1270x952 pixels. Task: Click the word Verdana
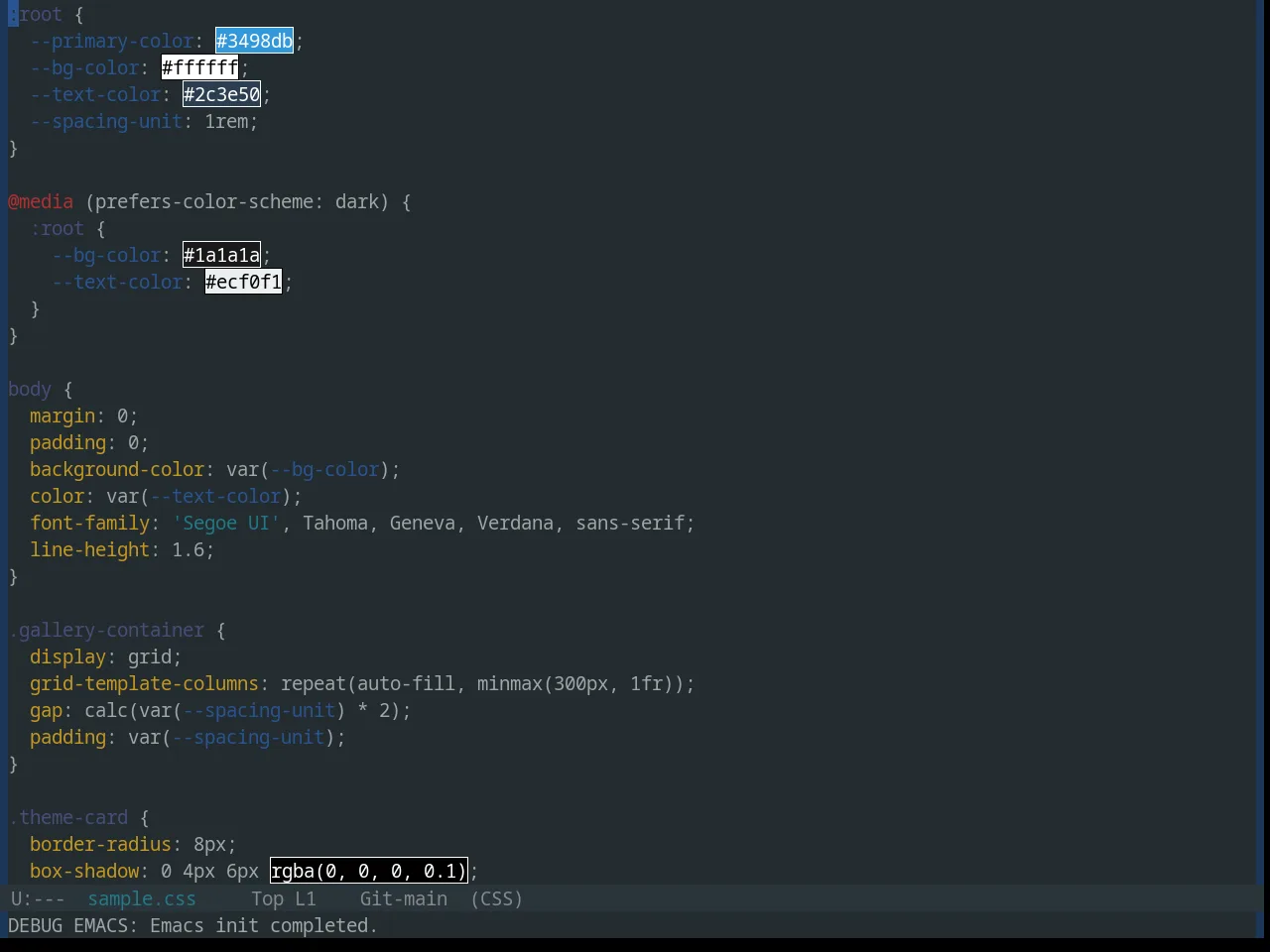point(515,523)
